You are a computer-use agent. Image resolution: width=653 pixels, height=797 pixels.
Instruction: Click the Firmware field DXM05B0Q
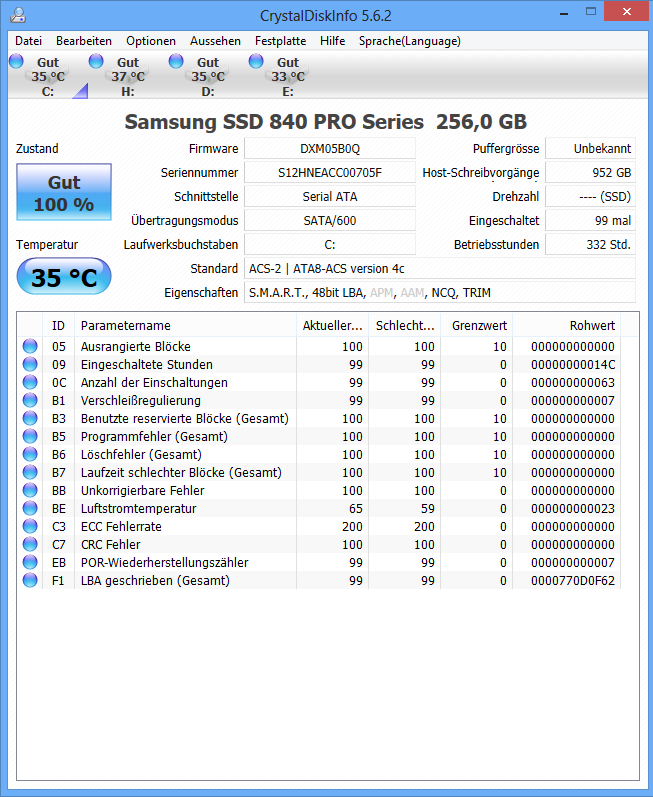[330, 148]
